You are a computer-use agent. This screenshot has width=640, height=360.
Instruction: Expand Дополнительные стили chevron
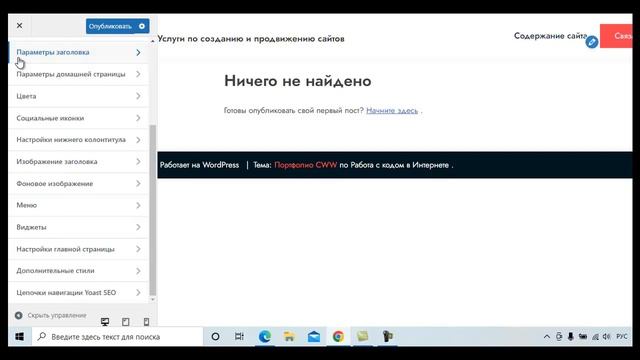(138, 271)
